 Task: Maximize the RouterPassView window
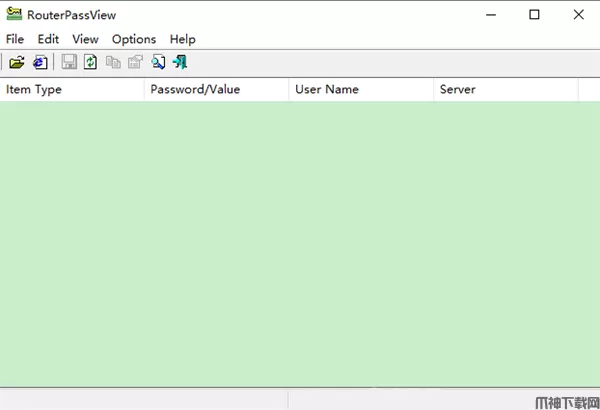coord(534,15)
